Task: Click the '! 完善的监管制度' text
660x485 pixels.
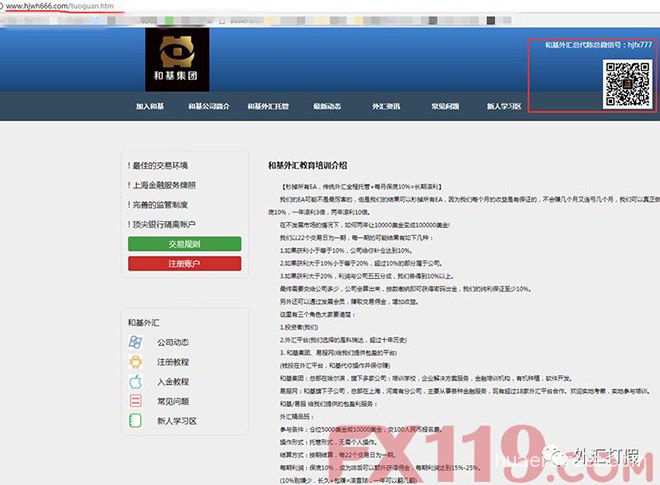Action: click(158, 205)
